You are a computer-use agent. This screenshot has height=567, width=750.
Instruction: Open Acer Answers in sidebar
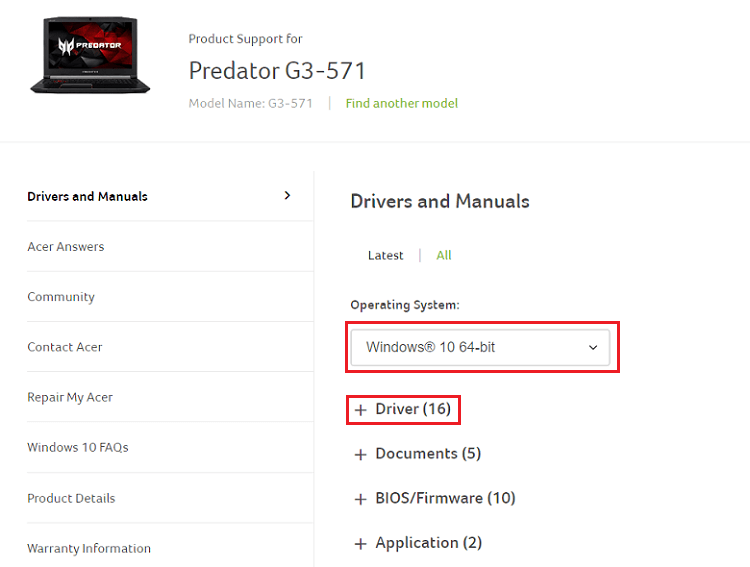pyautogui.click(x=66, y=246)
